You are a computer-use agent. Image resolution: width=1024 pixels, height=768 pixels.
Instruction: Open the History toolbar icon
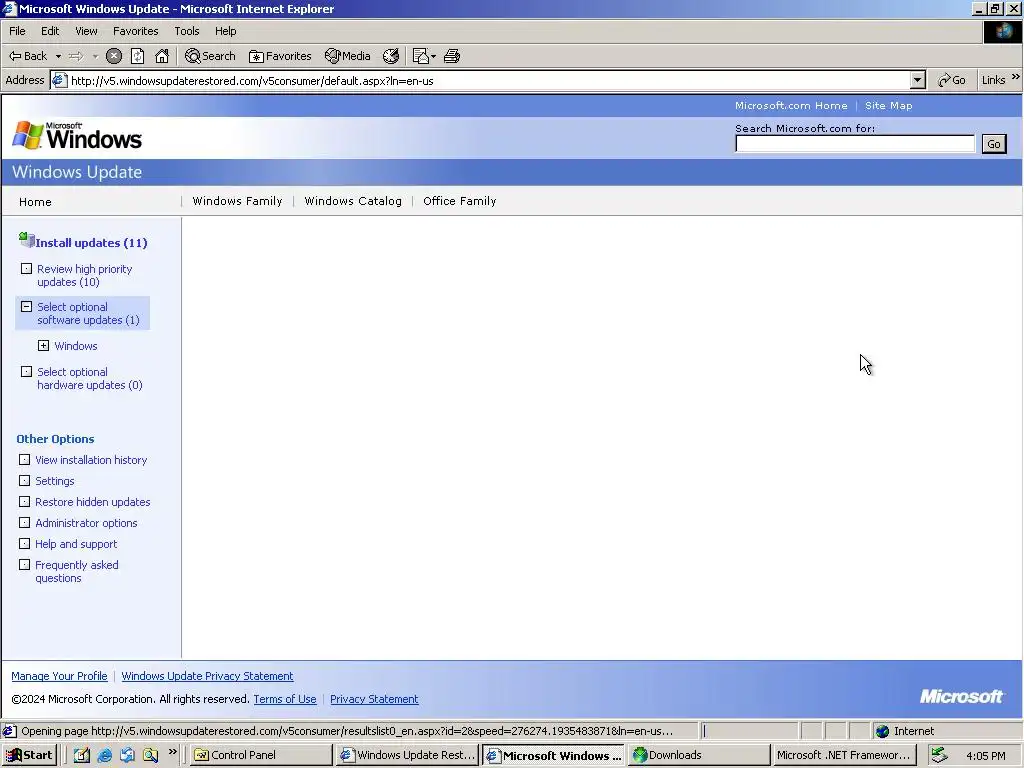click(391, 56)
